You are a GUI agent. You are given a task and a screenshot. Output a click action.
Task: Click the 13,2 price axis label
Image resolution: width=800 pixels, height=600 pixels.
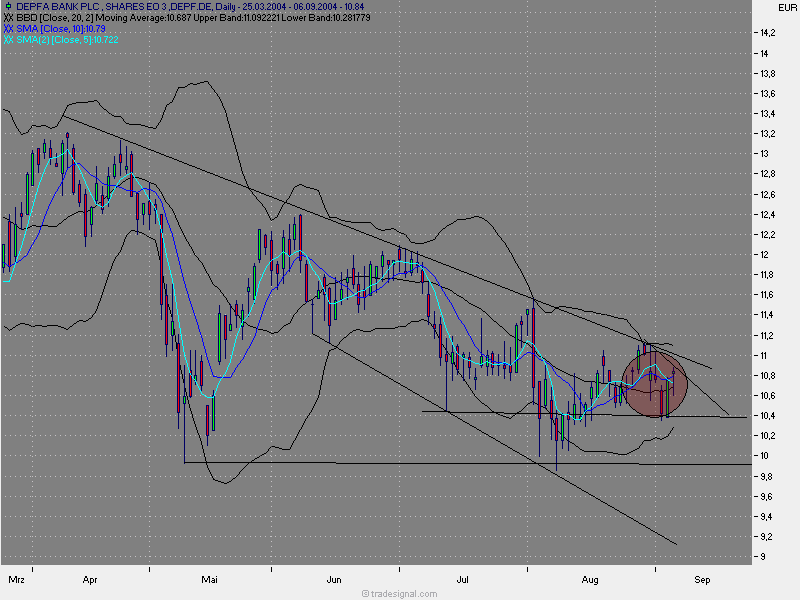click(x=767, y=134)
